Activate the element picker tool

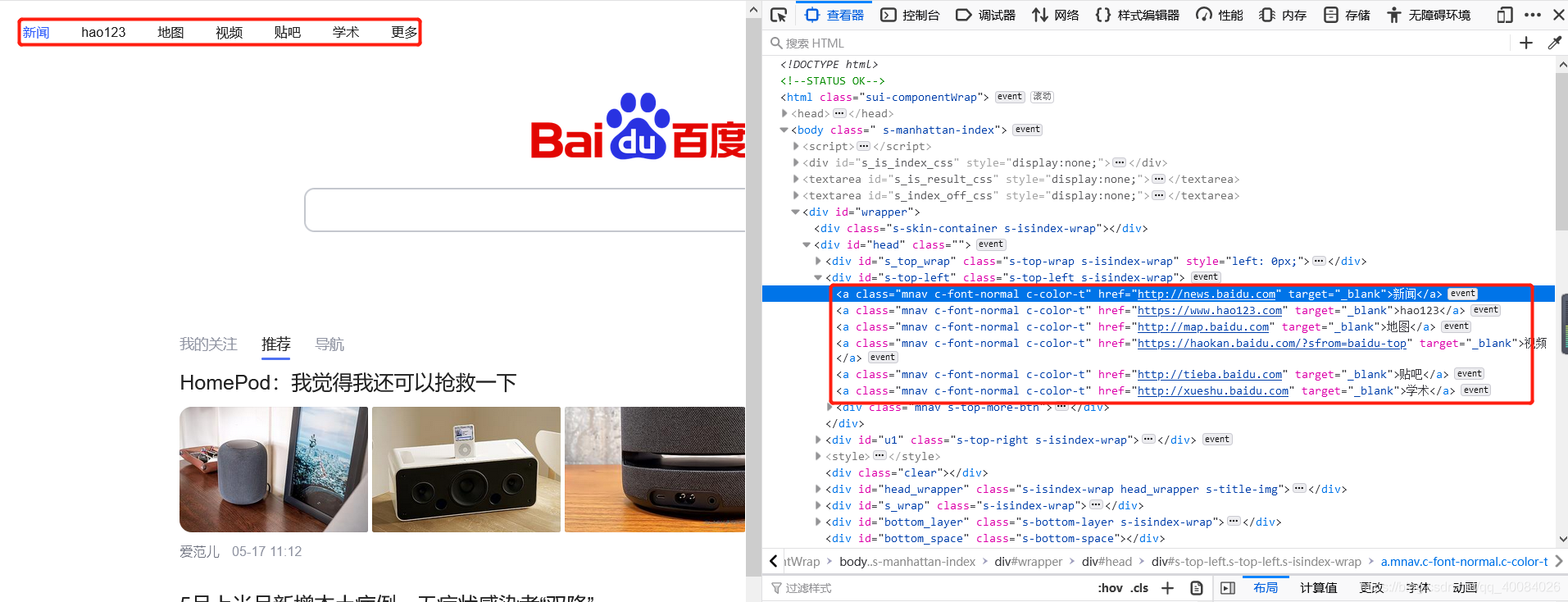[779, 15]
